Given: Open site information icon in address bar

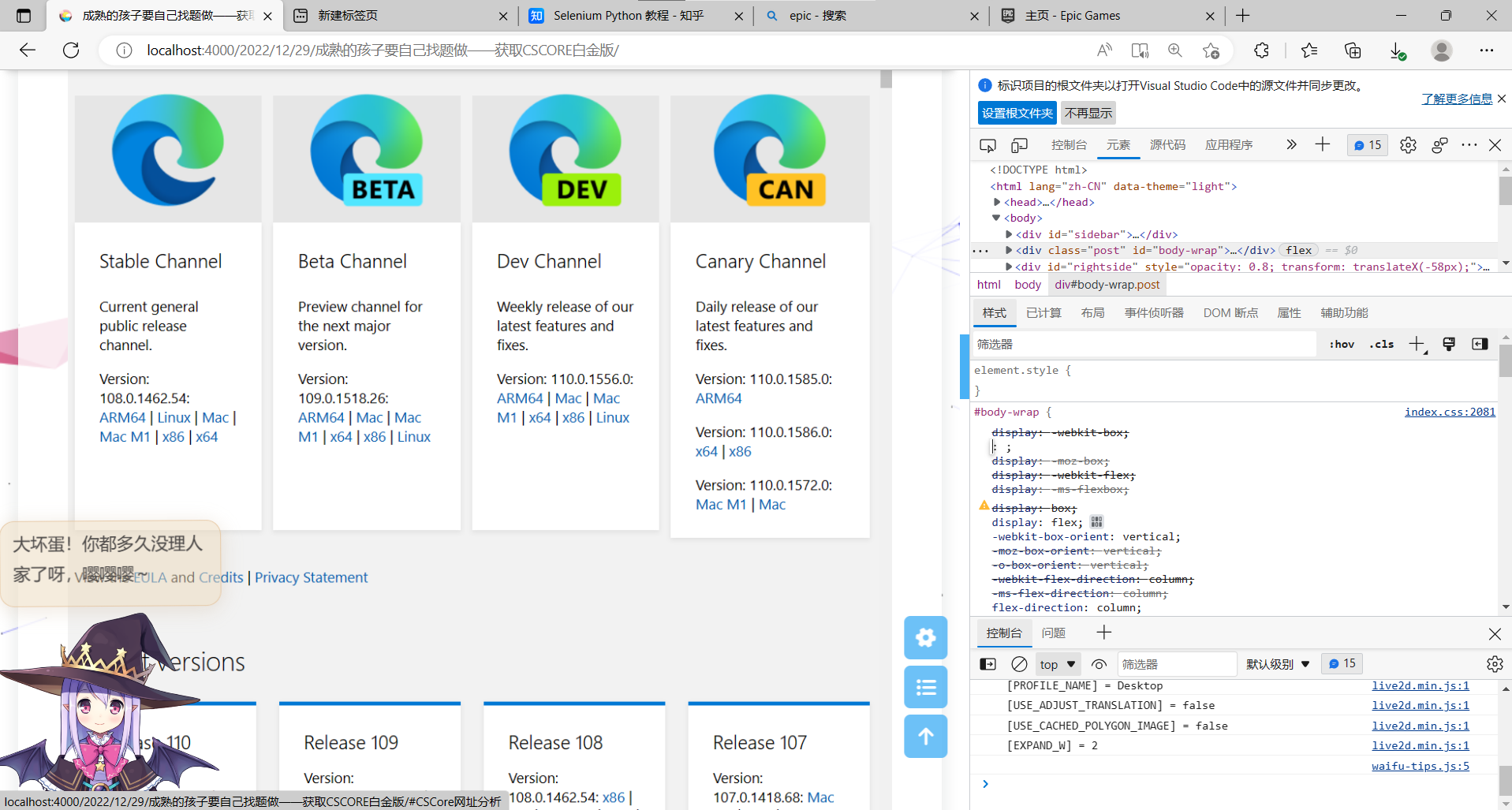Looking at the screenshot, I should [124, 50].
